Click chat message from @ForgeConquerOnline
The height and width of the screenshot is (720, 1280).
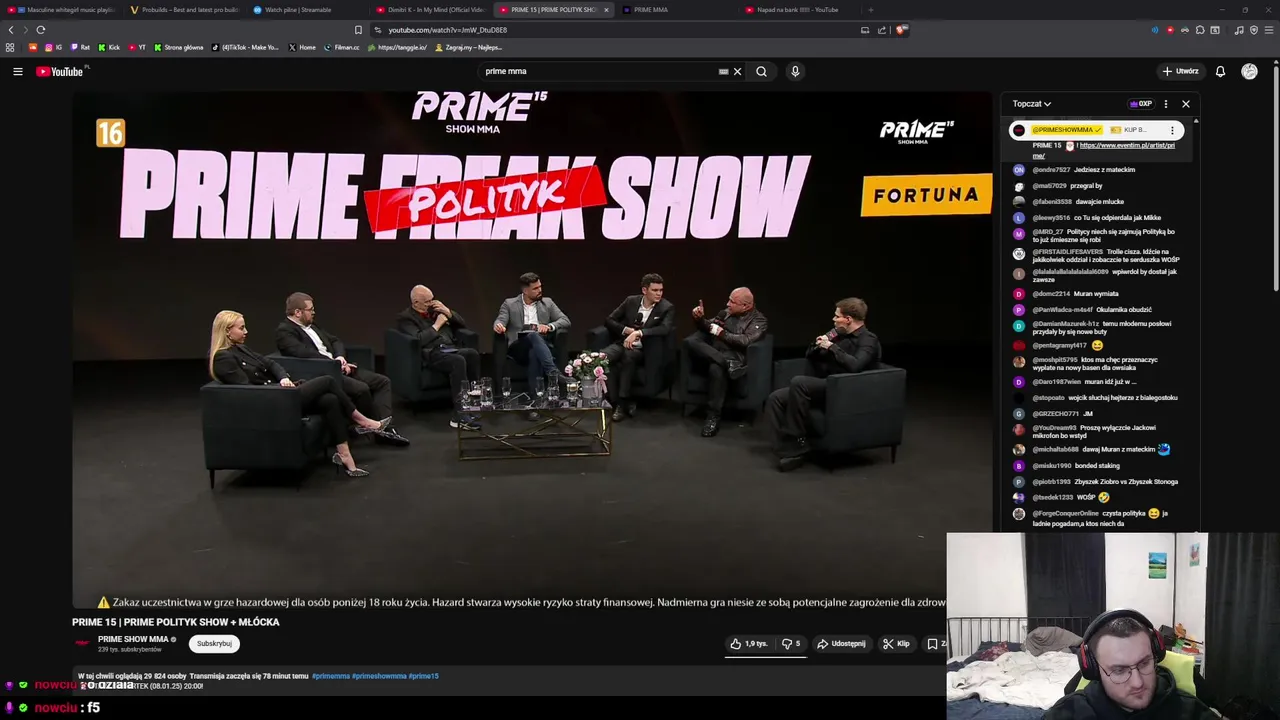click(1100, 518)
